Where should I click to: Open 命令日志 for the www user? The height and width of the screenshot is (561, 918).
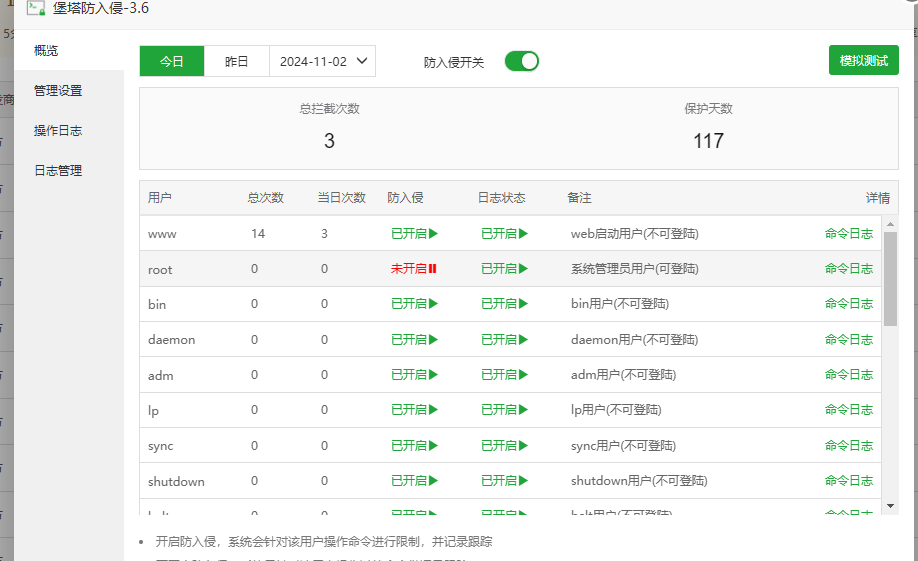[848, 234]
